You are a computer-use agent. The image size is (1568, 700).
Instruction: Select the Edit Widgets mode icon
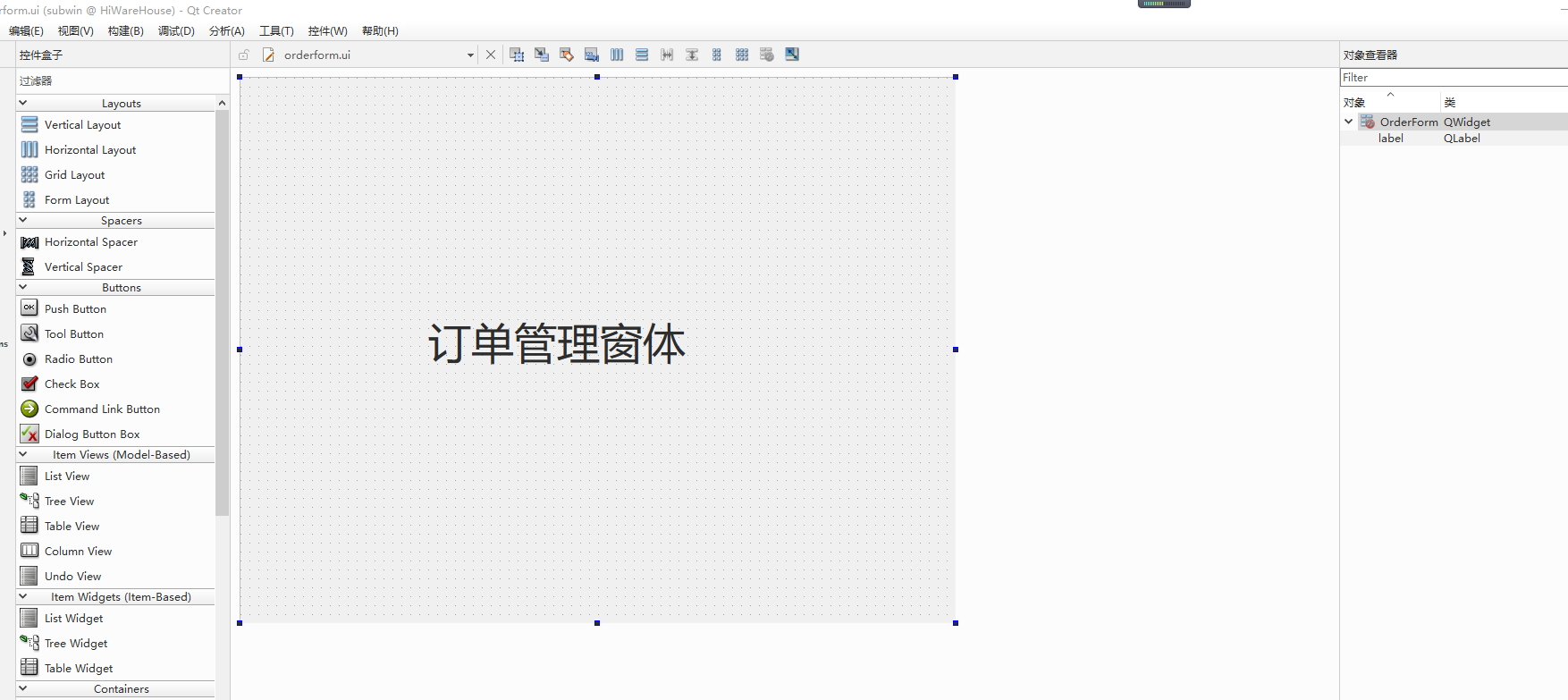pos(517,55)
